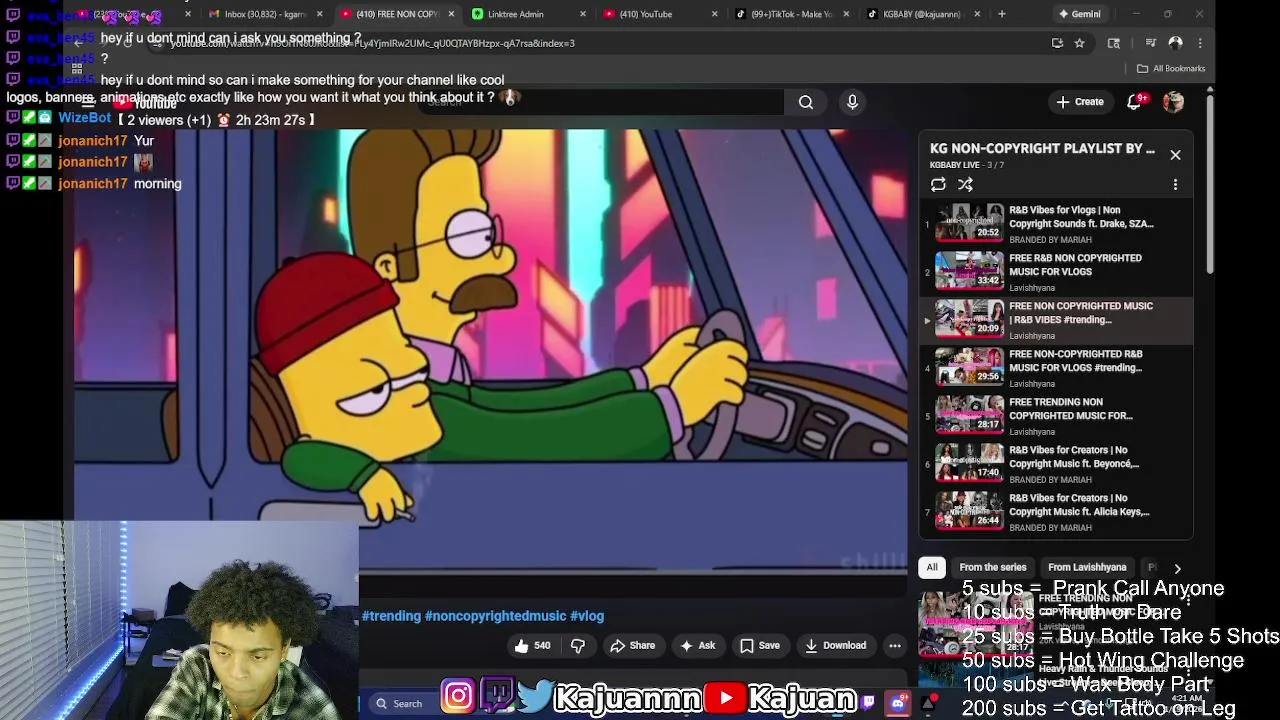Open the KG NON-COPYRIGHT PLAYLIST title link
Viewport: 1280px width, 720px height.
coord(1042,148)
